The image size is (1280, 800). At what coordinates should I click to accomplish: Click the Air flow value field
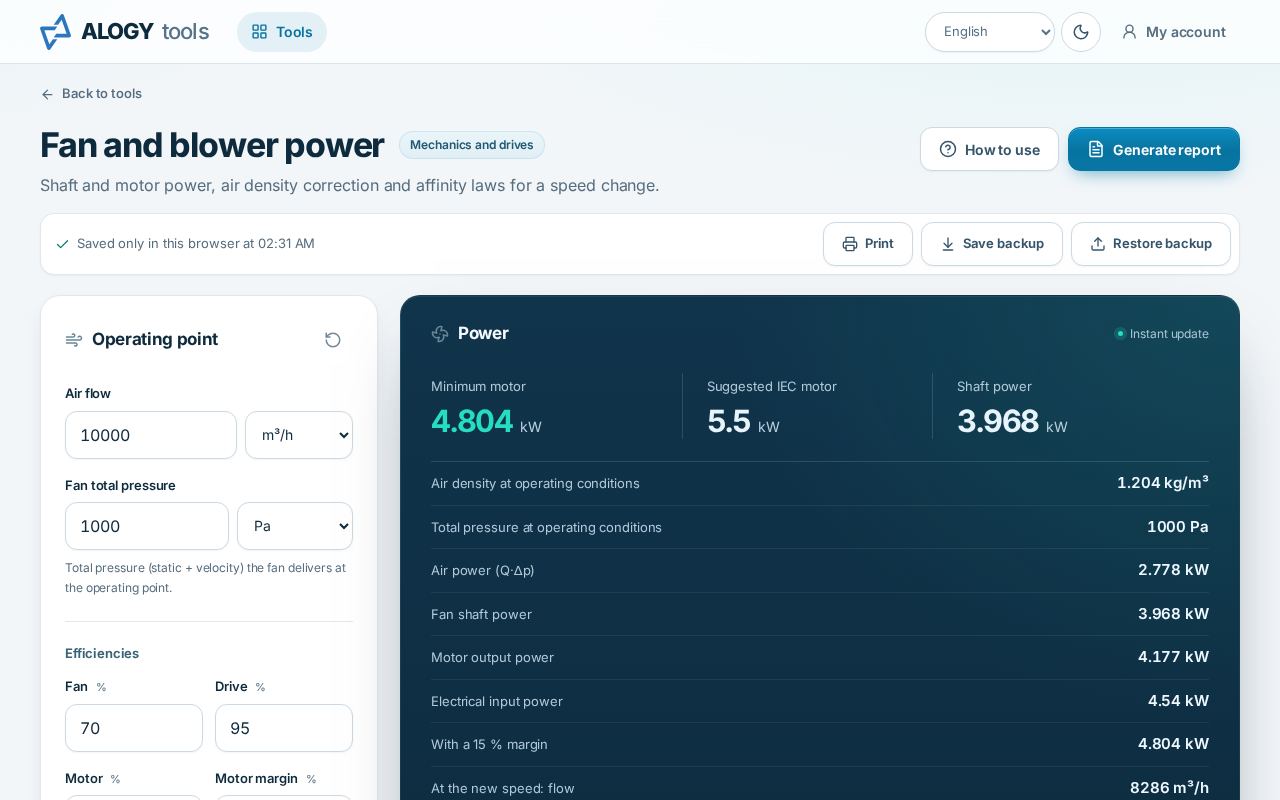[x=151, y=435]
